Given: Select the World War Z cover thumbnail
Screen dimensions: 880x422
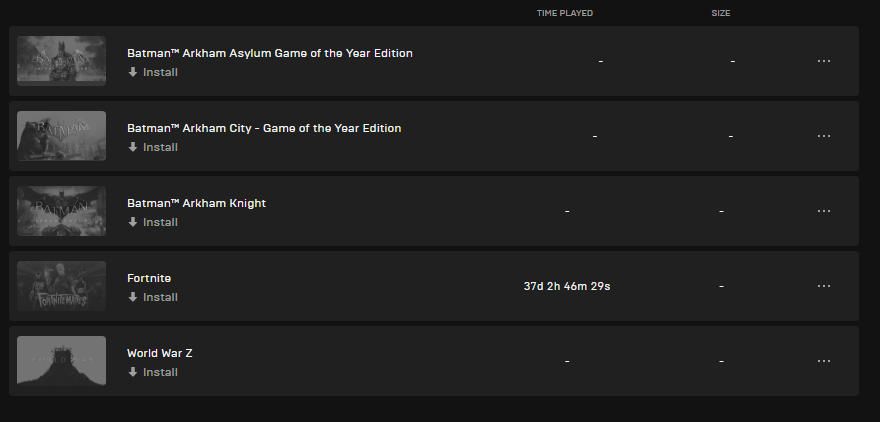Looking at the screenshot, I should pyautogui.click(x=61, y=361).
